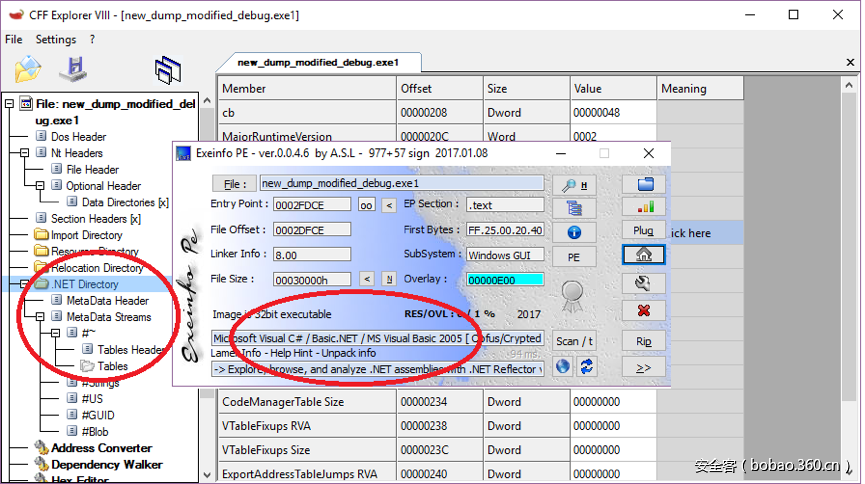Select the .NET Directory tree item

click(84, 284)
